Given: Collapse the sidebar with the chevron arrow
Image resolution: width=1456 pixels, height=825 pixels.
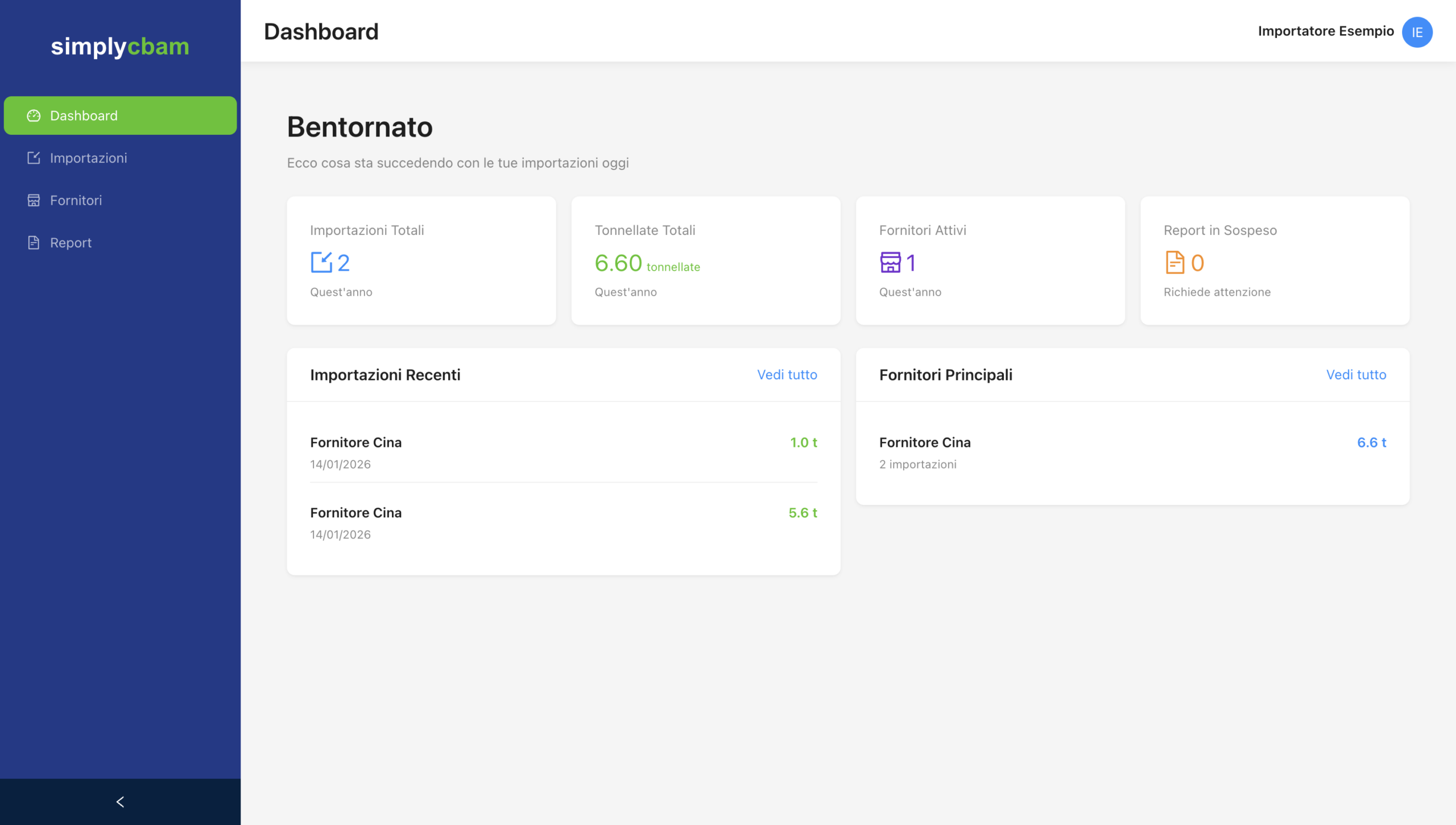Looking at the screenshot, I should point(120,802).
